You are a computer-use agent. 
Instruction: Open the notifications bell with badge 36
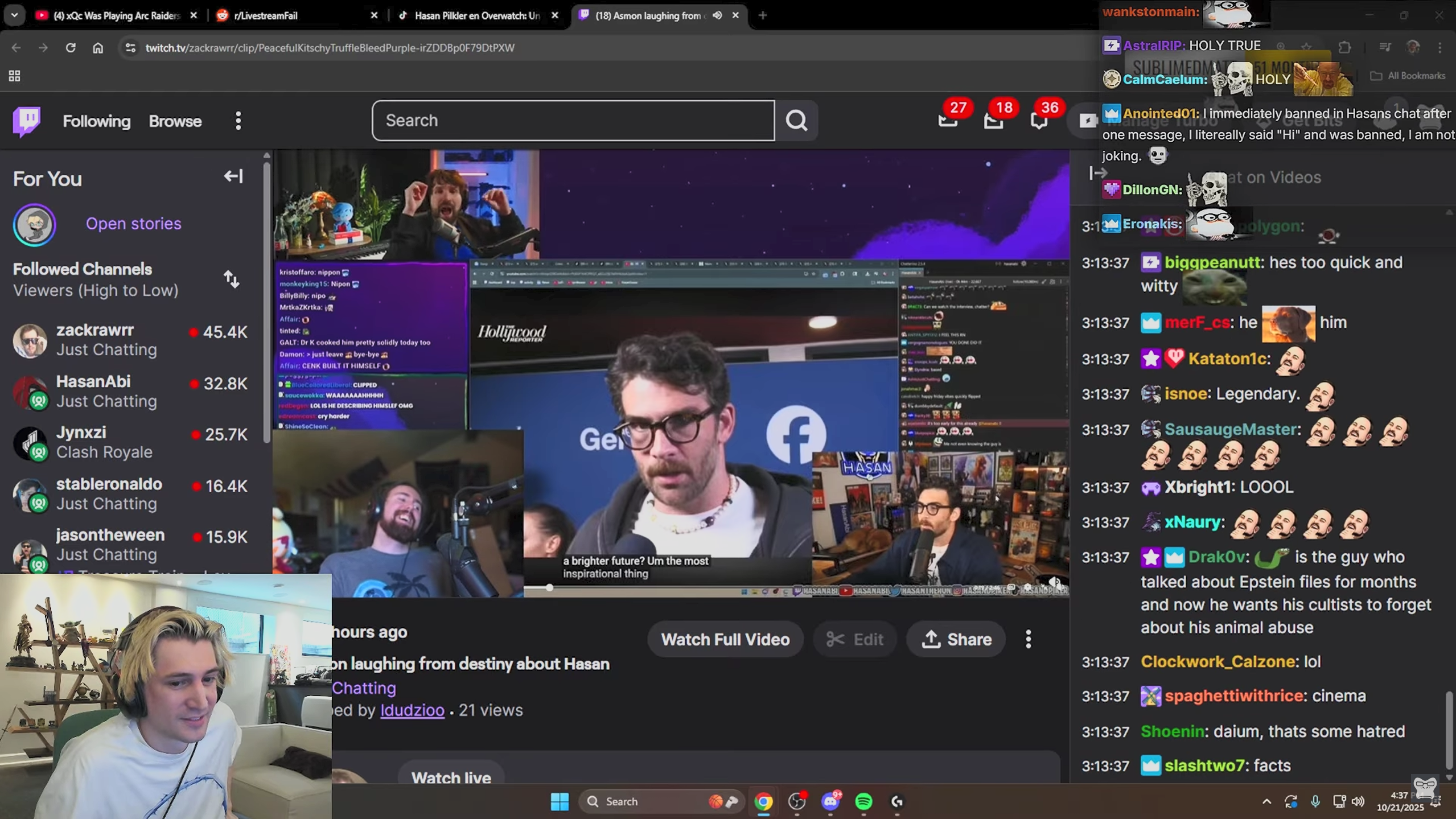pos(1039,121)
